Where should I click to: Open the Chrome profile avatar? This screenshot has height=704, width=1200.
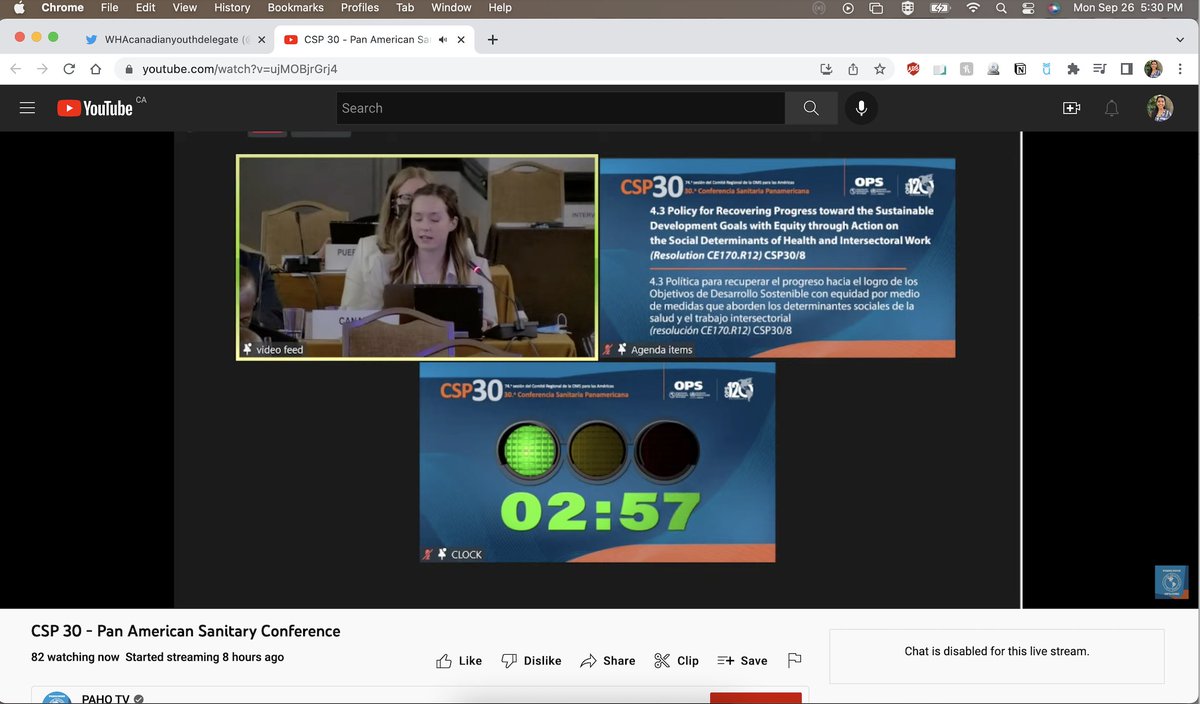point(1153,69)
